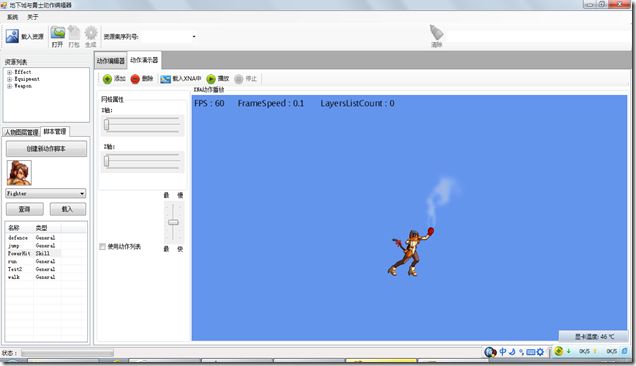Click the Sogou IME logo icon

pos(490,352)
